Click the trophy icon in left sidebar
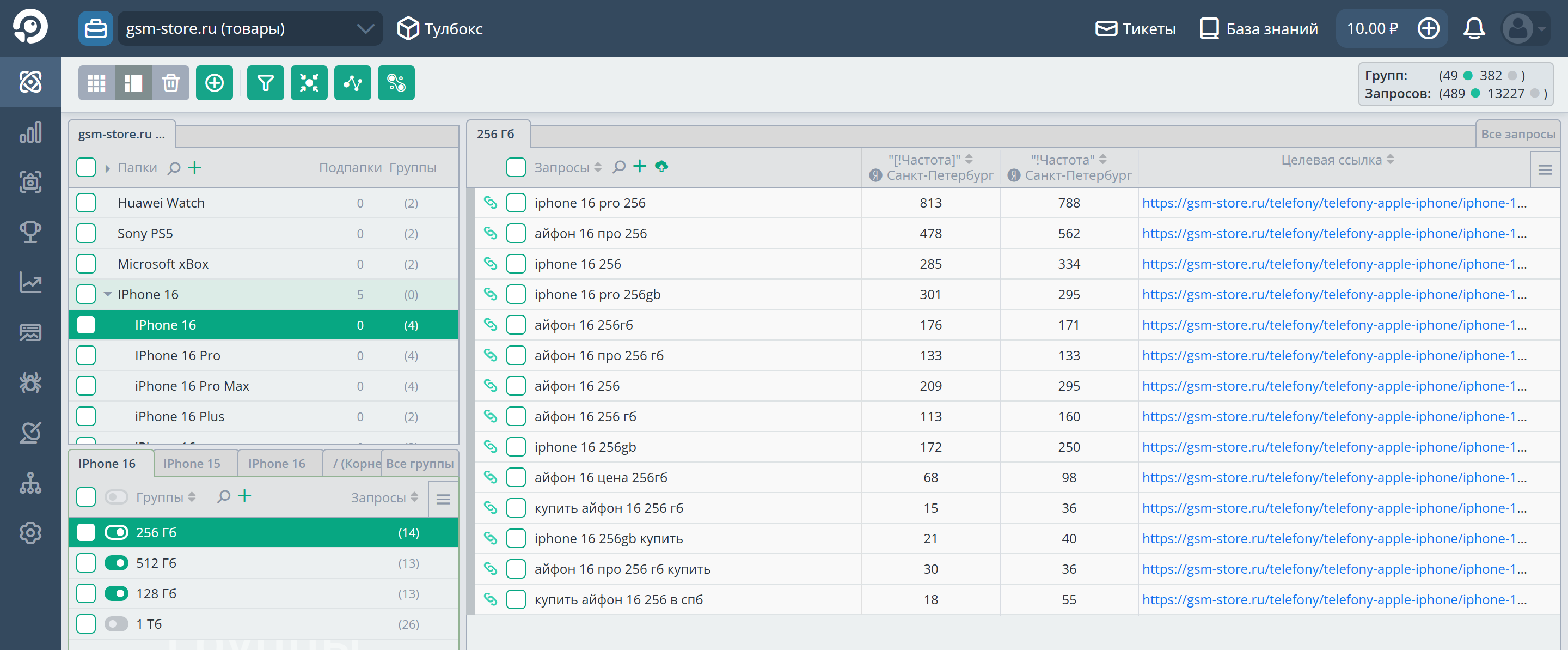The image size is (1568, 650). coord(30,232)
